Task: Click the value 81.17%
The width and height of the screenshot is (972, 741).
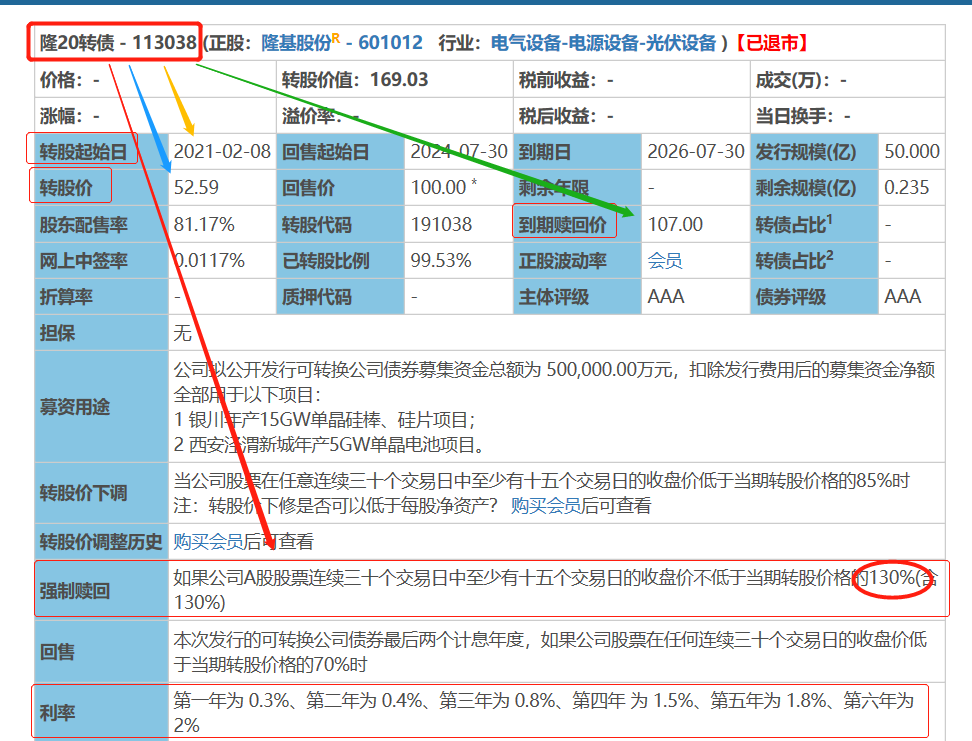Action: click(204, 224)
